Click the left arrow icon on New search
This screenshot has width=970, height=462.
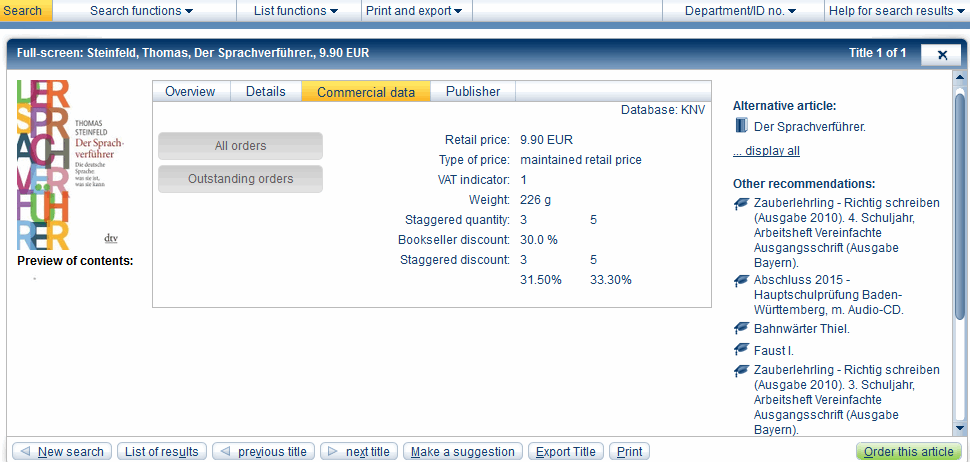[25, 452]
